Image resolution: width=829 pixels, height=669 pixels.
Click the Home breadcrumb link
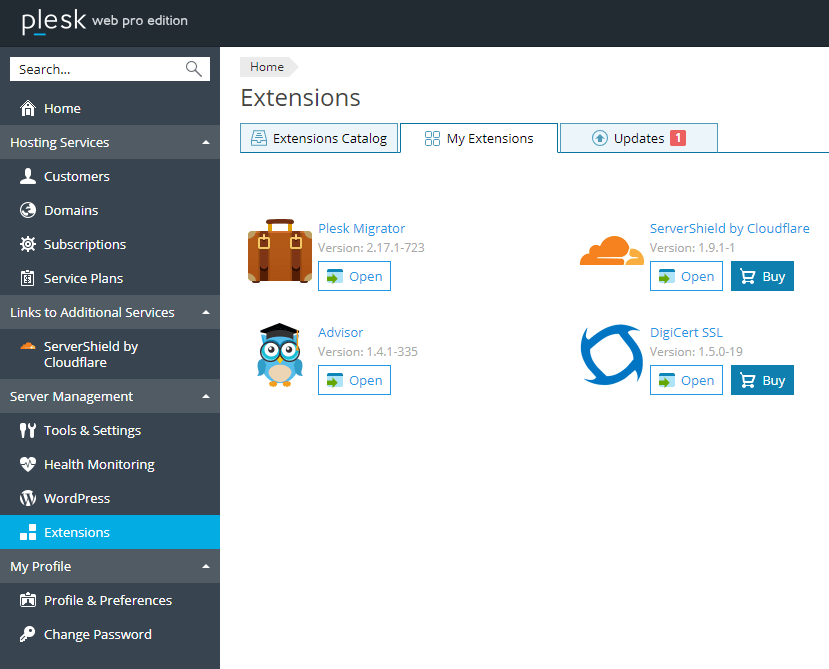pyautogui.click(x=267, y=67)
